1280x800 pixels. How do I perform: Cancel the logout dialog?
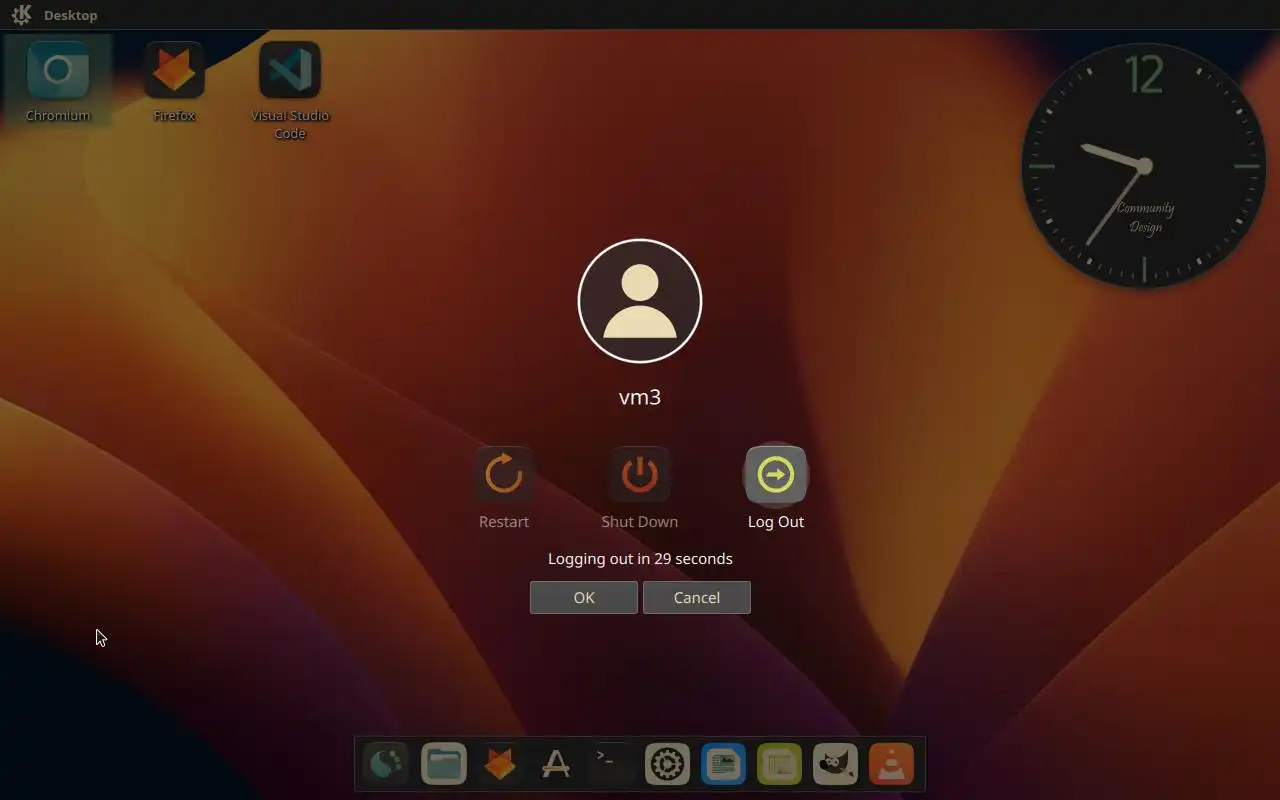point(697,597)
